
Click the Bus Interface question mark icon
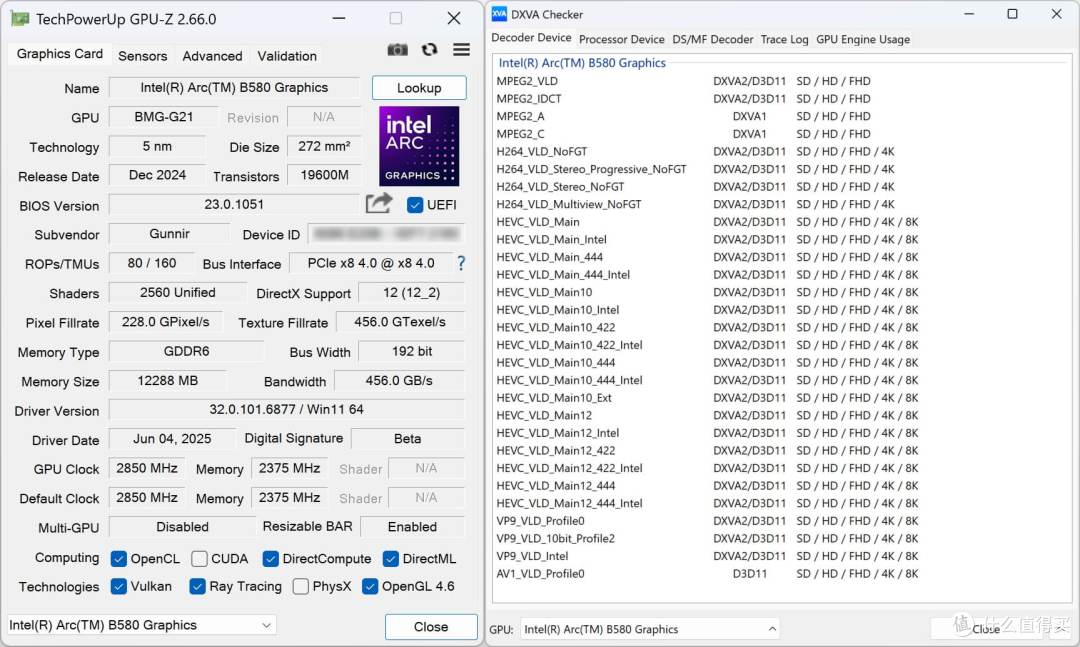[x=461, y=263]
